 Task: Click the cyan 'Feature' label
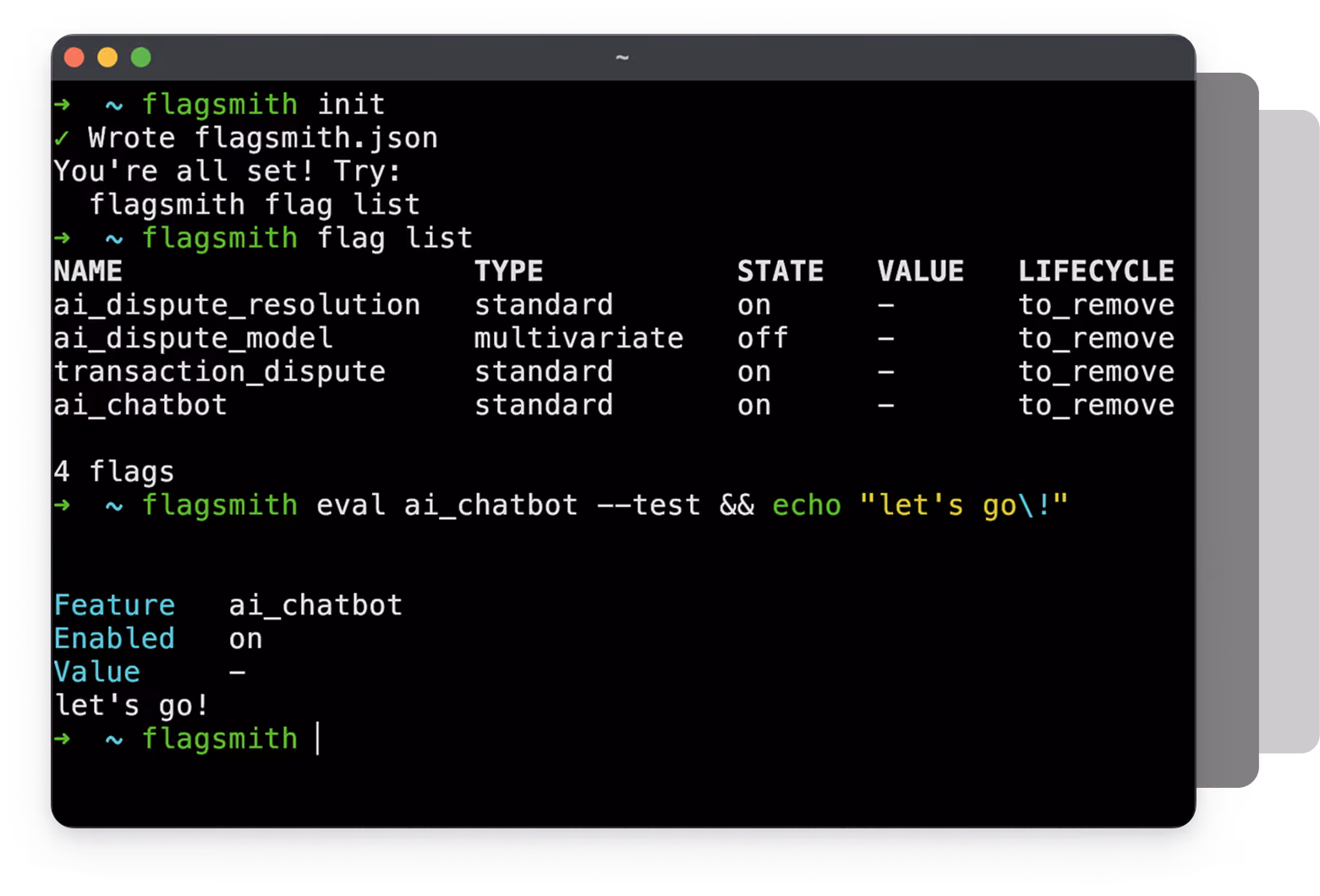tap(114, 605)
